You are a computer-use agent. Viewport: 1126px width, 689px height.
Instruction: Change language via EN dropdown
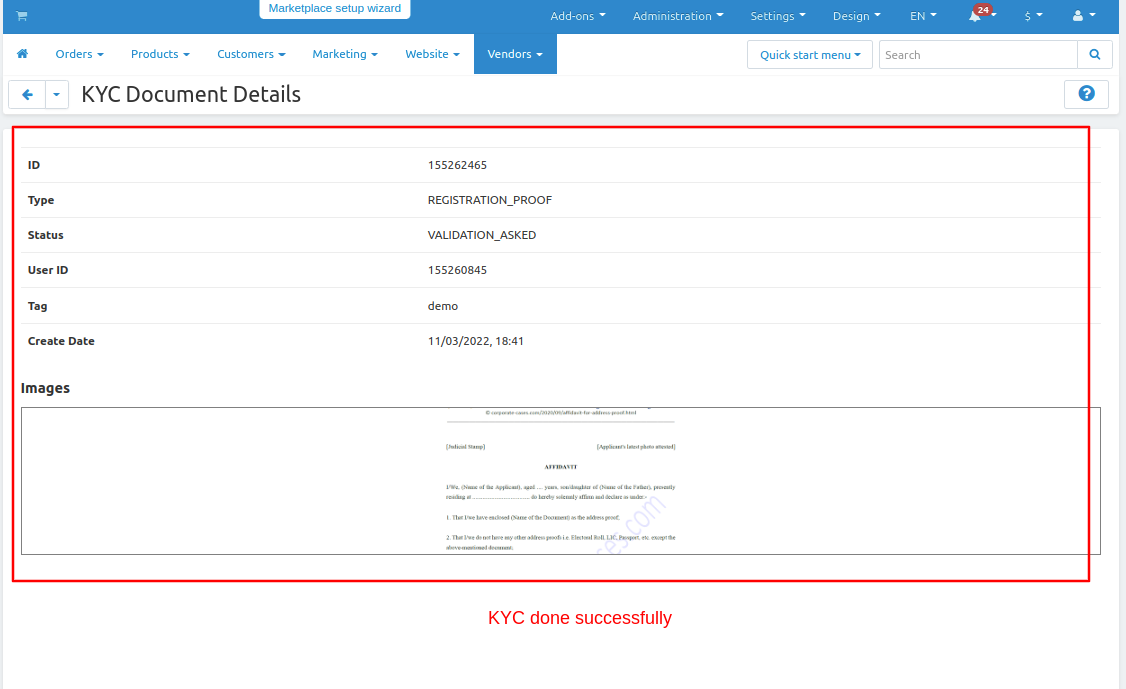point(923,16)
